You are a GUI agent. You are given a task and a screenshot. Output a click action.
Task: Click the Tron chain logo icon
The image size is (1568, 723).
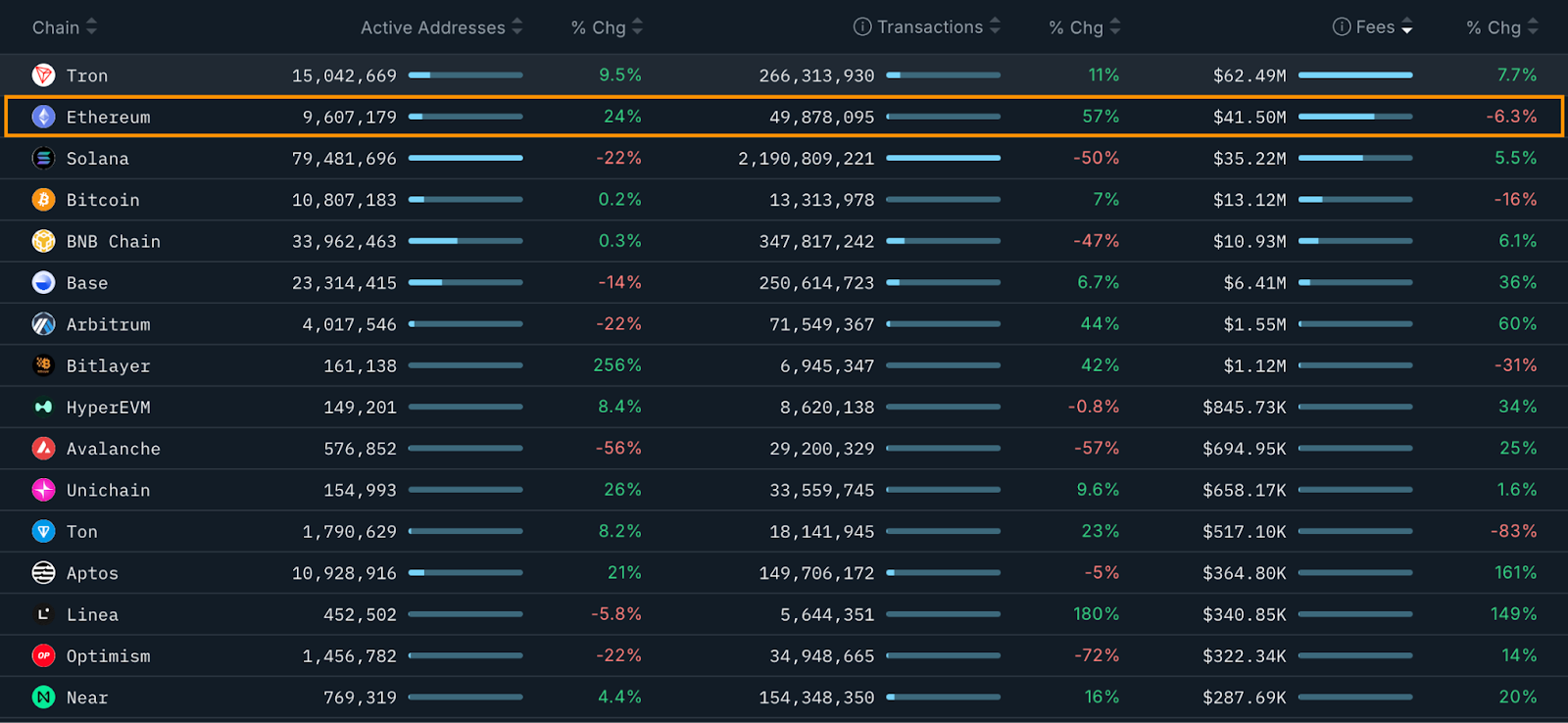coord(43,75)
